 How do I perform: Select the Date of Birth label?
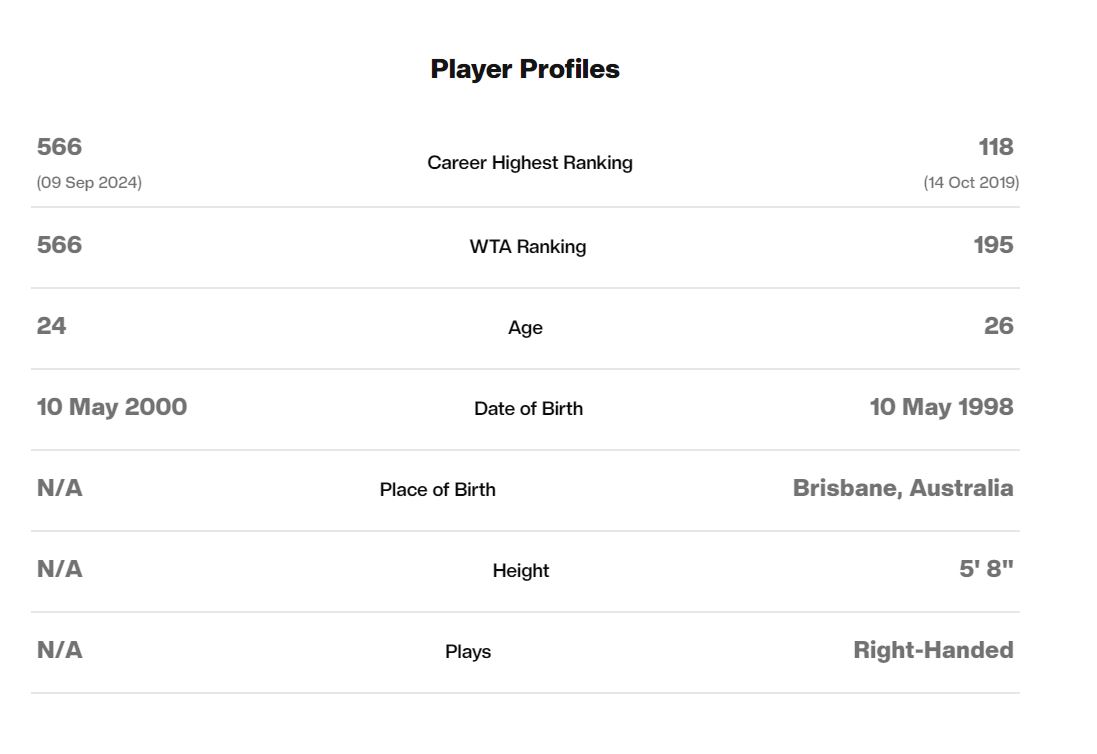pyautogui.click(x=528, y=408)
